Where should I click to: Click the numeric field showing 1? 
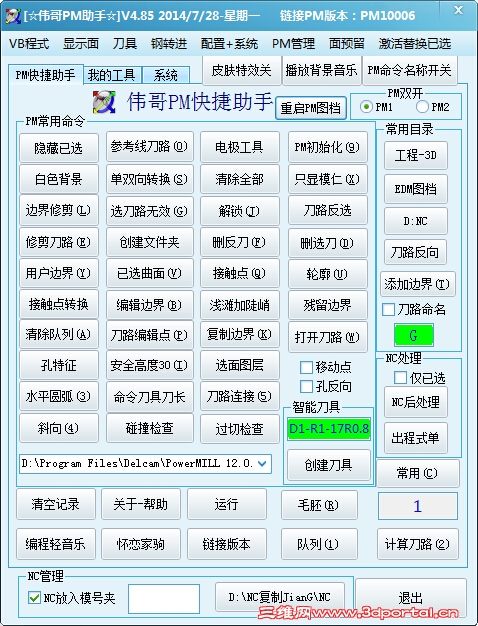[x=418, y=506]
